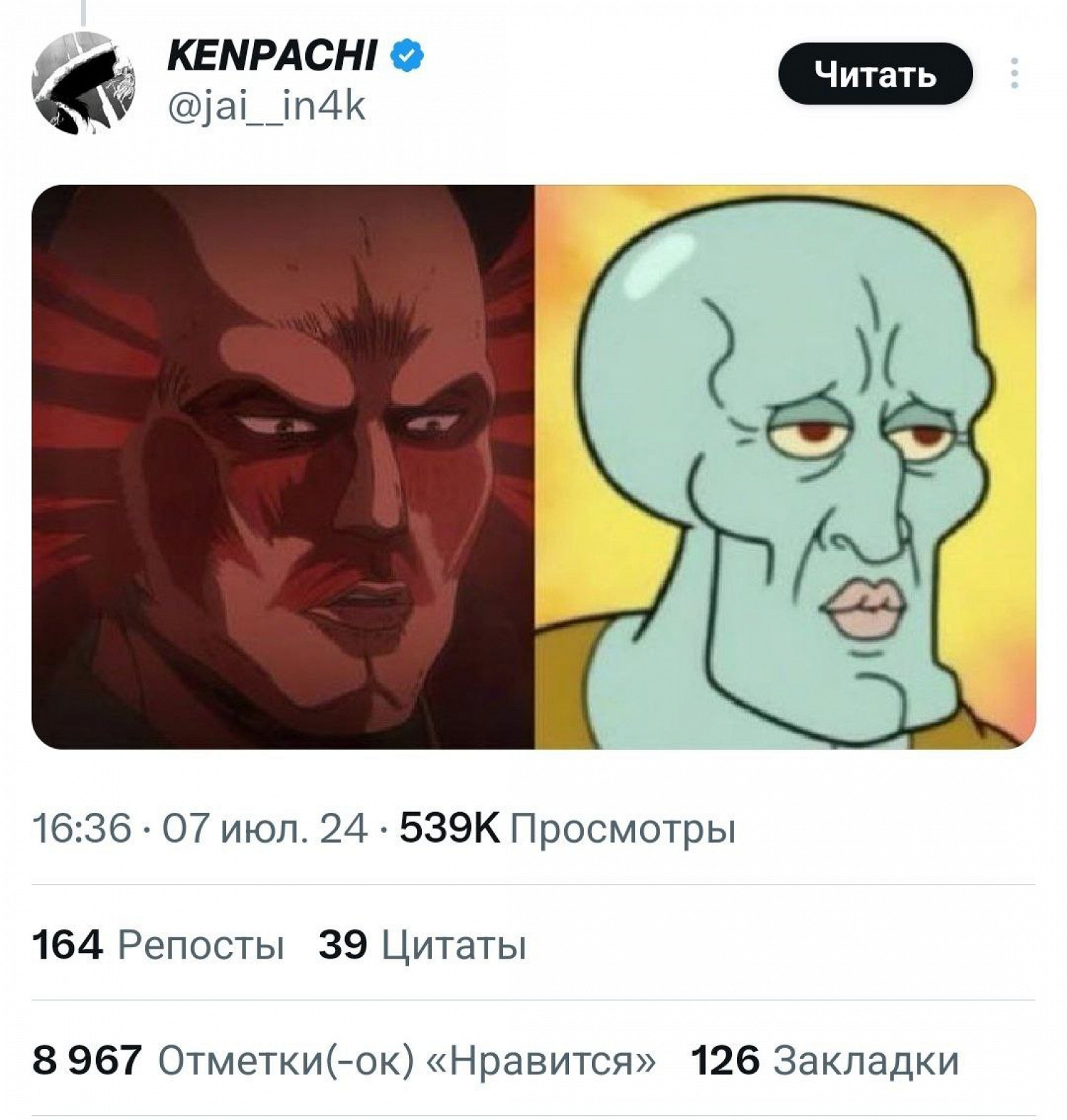View the 39 Цитаты quotes
The image size is (1067, 1120).
coord(423,946)
